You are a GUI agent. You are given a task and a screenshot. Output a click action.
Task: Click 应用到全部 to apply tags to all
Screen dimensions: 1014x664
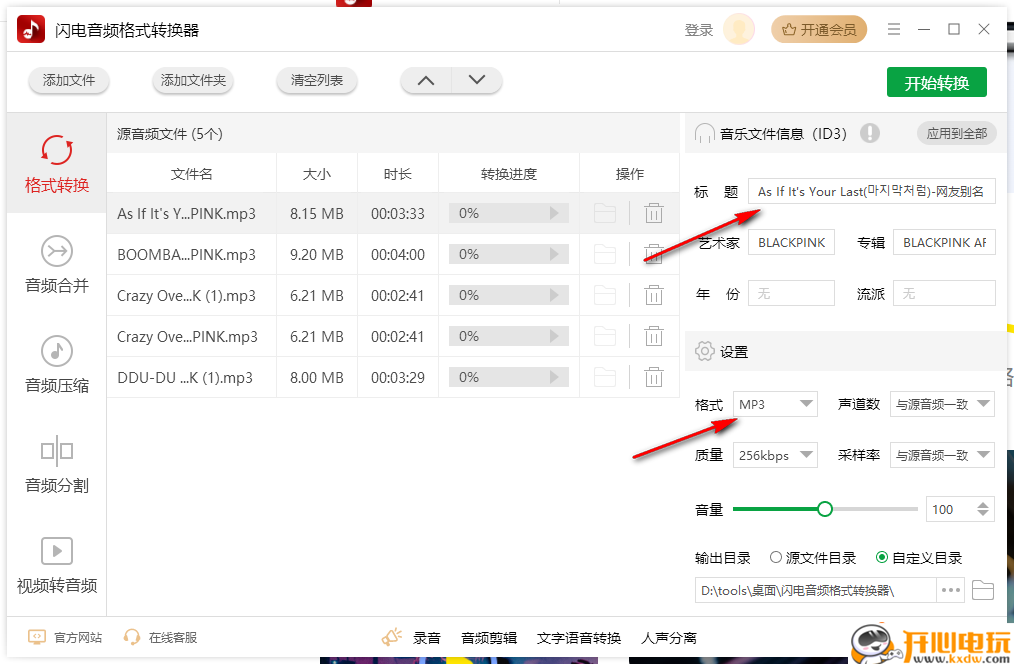(x=956, y=133)
